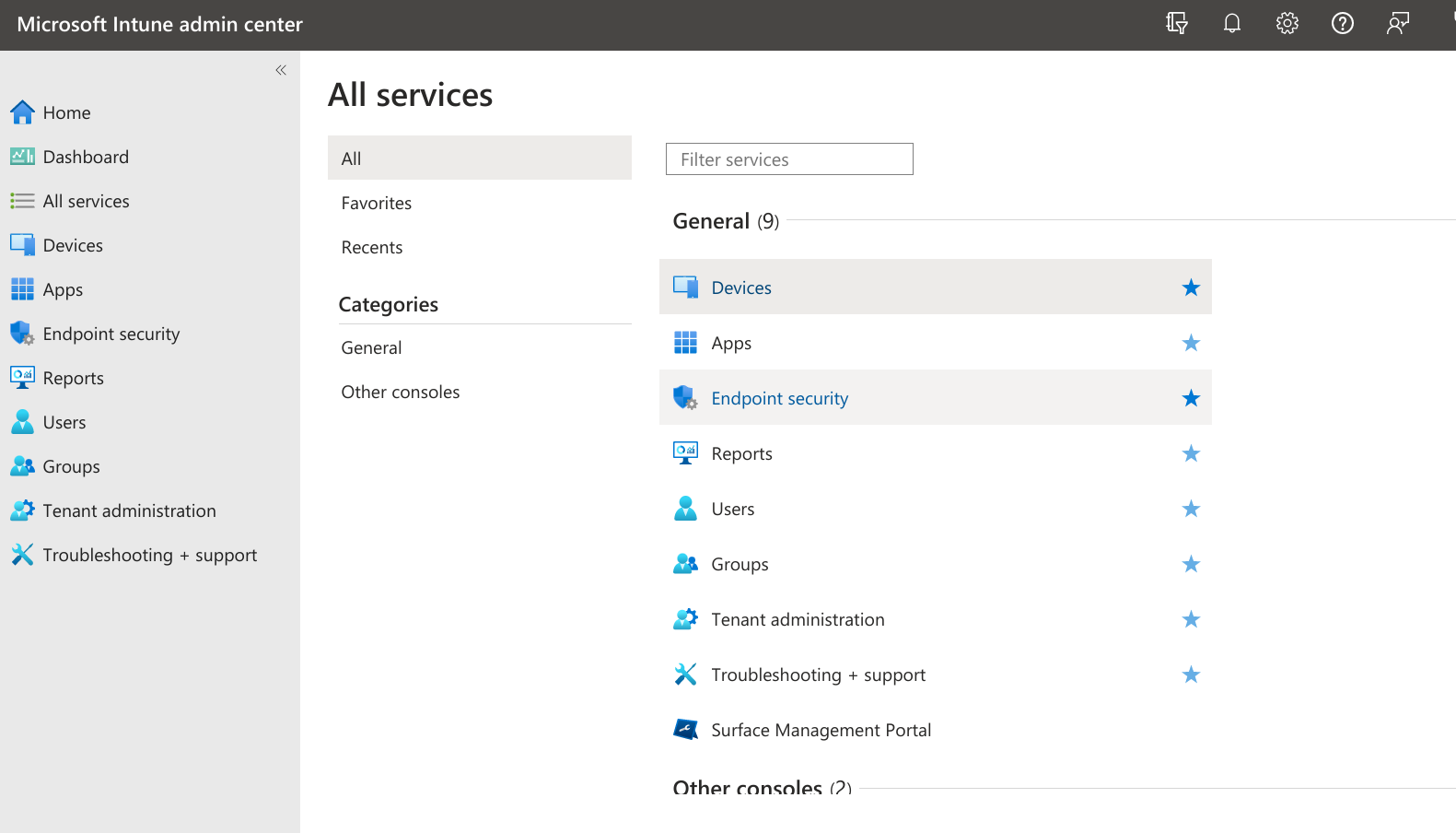Go to Dashboard label in the sidebar
This screenshot has height=833, width=1456.
[x=86, y=157]
